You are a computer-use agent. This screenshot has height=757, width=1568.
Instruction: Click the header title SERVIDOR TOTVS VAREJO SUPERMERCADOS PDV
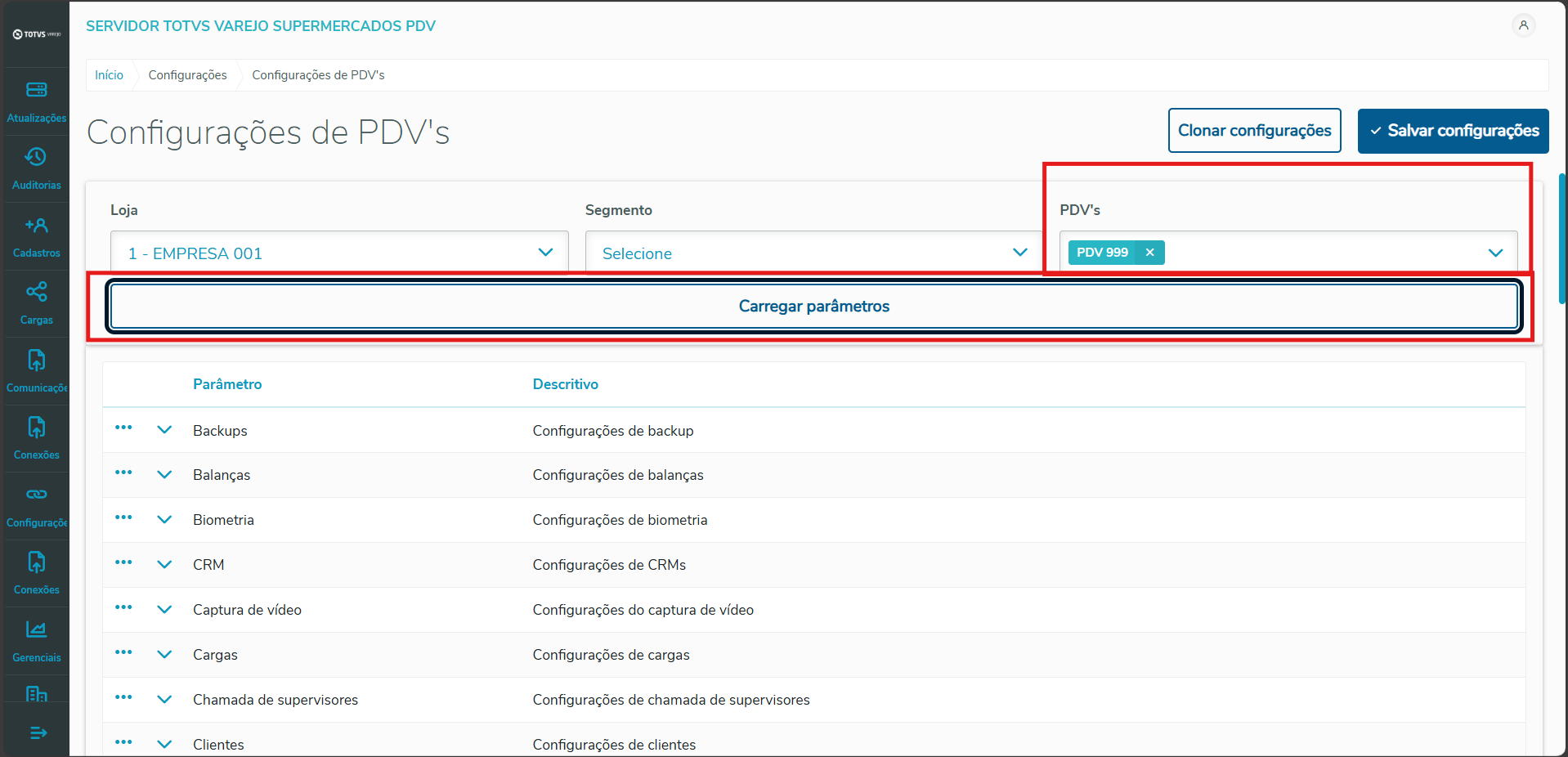click(x=261, y=26)
